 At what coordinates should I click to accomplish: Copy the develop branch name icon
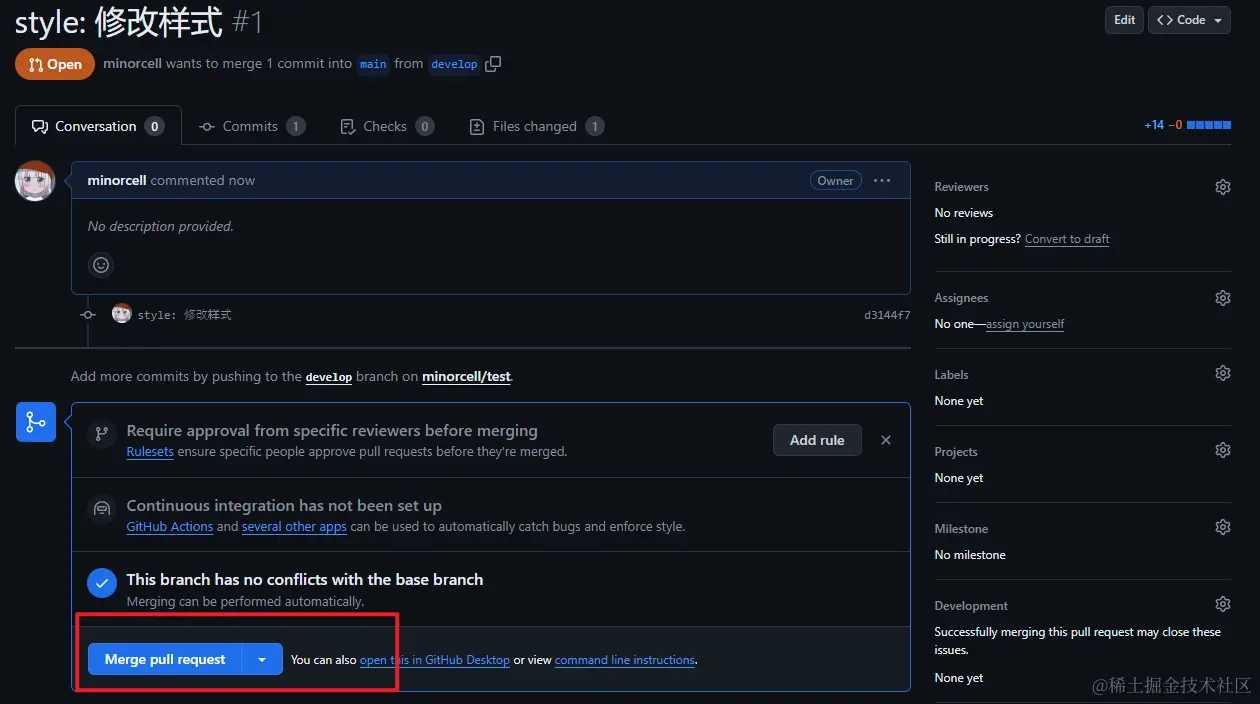pos(493,64)
